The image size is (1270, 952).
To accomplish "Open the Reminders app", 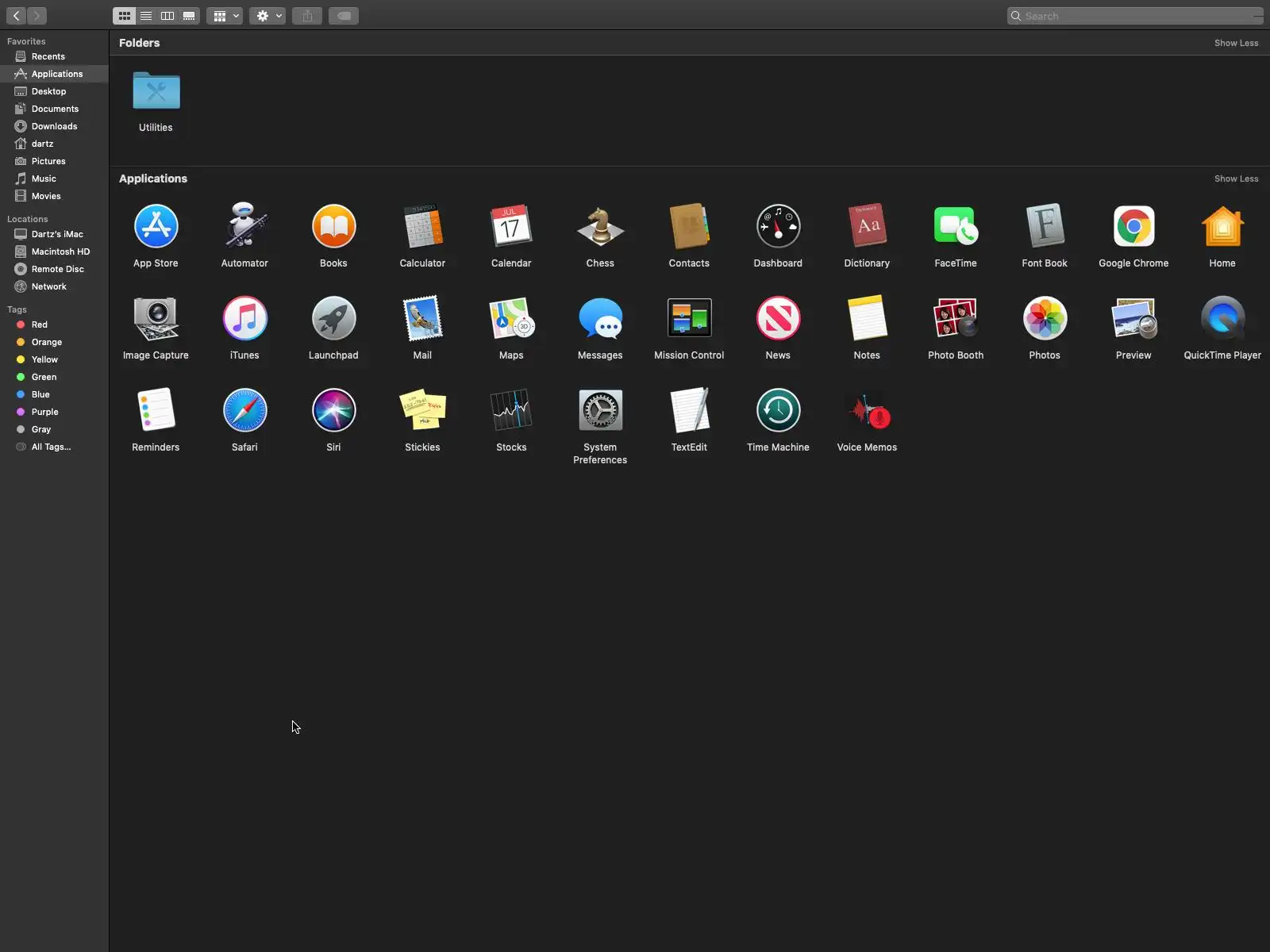I will pyautogui.click(x=156, y=411).
